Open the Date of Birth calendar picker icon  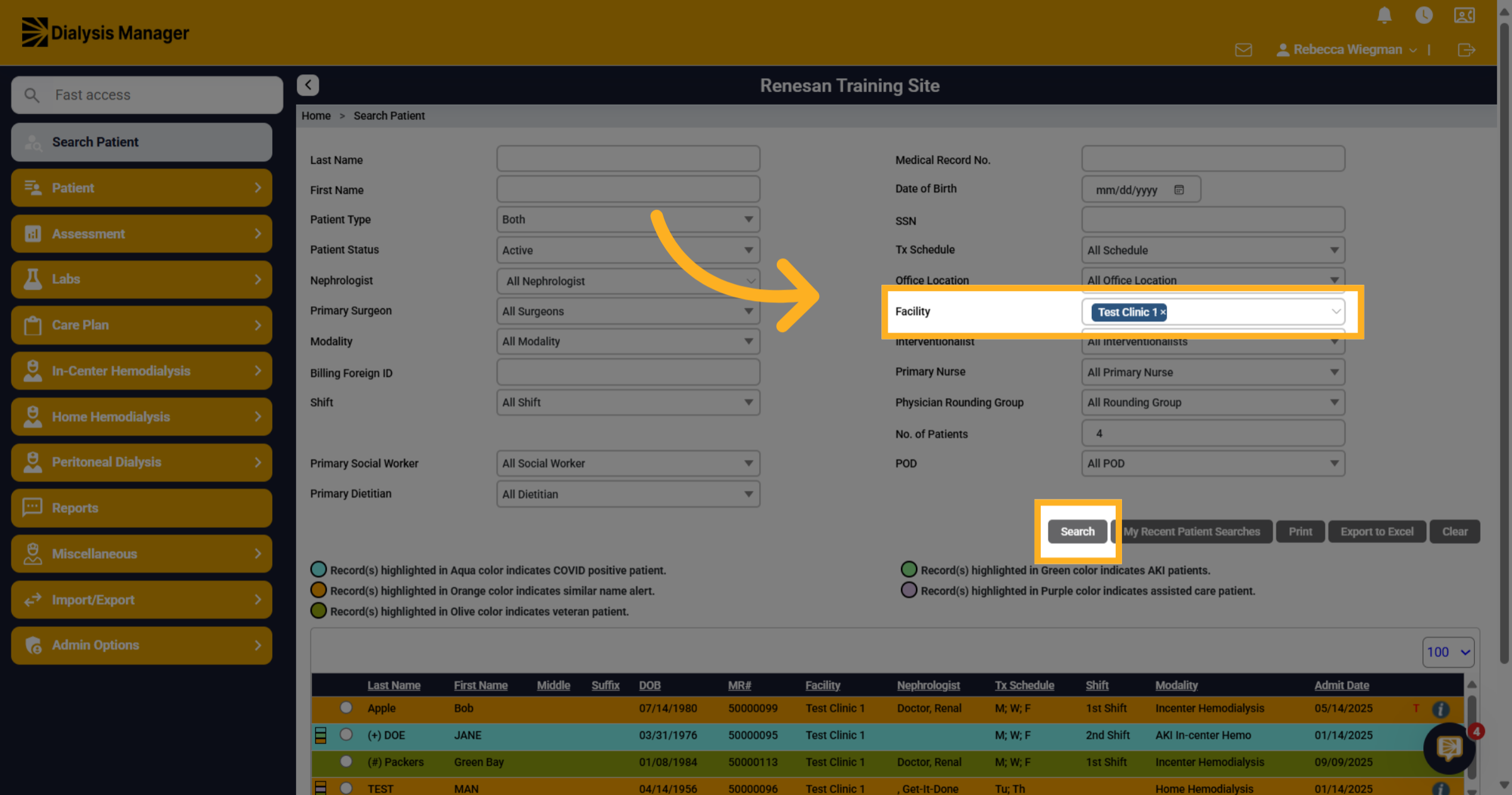click(1179, 190)
